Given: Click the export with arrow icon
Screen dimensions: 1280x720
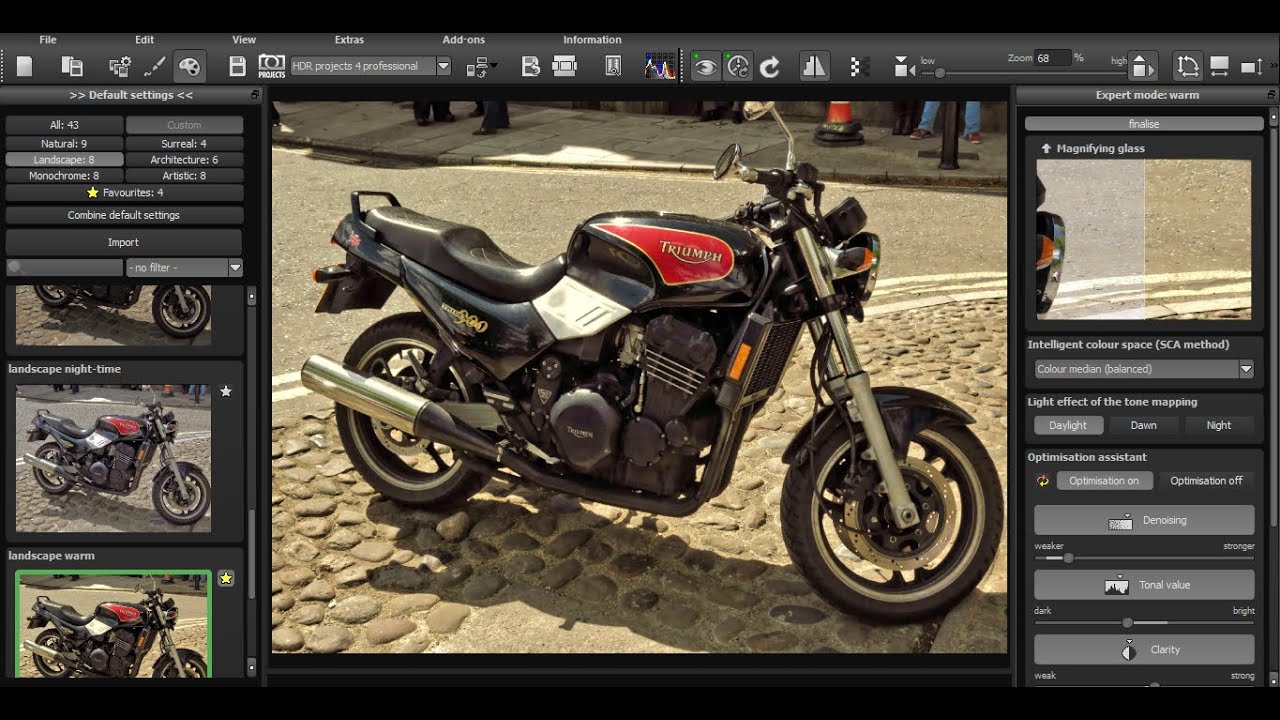Looking at the screenshot, I should tap(531, 67).
